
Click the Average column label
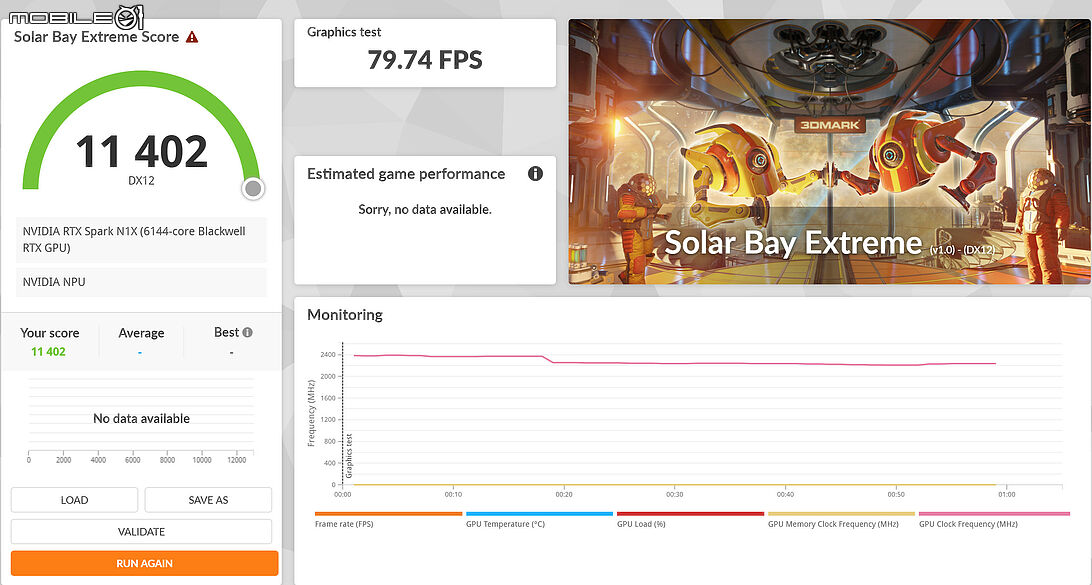pyautogui.click(x=141, y=333)
